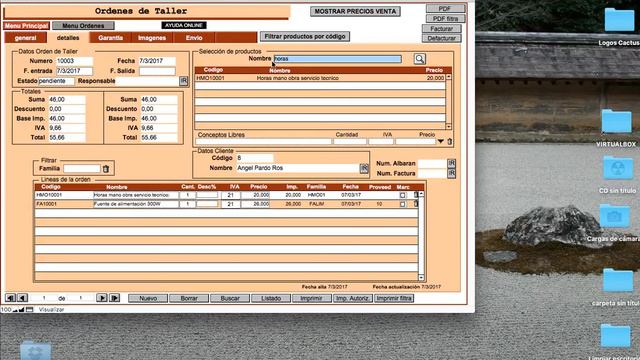Select the detalles tab

[x=68, y=38]
